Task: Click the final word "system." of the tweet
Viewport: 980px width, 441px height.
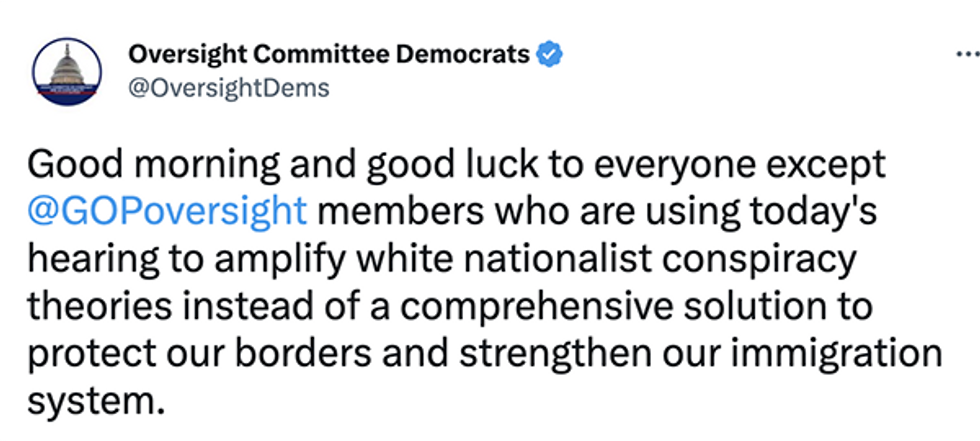Action: tap(97, 402)
